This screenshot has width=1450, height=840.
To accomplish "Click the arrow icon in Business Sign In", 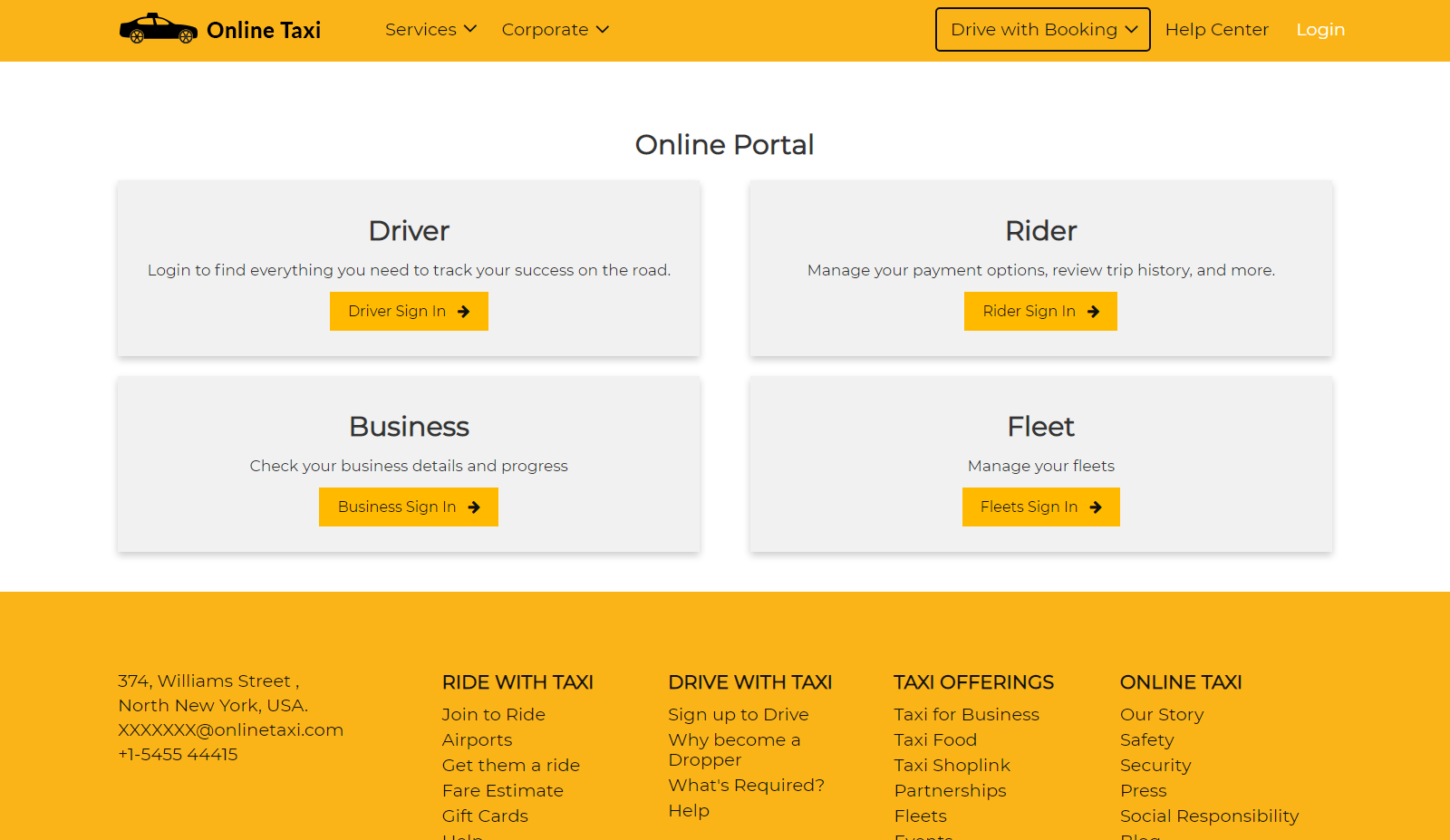I will [x=474, y=507].
